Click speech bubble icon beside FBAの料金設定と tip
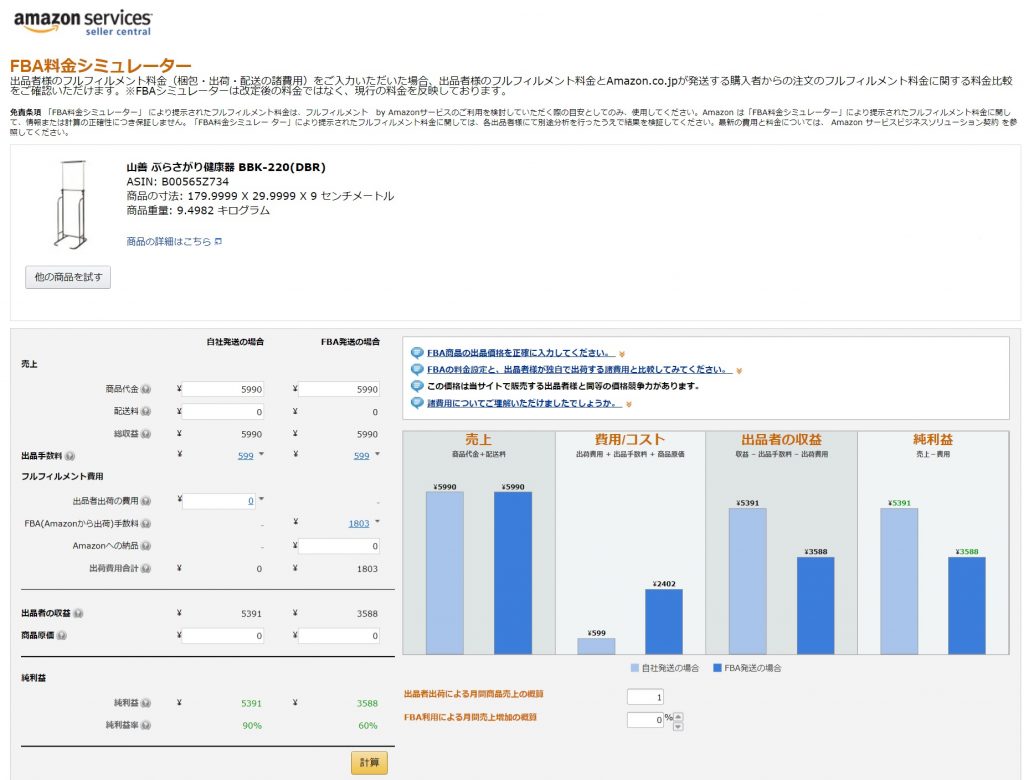 click(x=417, y=370)
